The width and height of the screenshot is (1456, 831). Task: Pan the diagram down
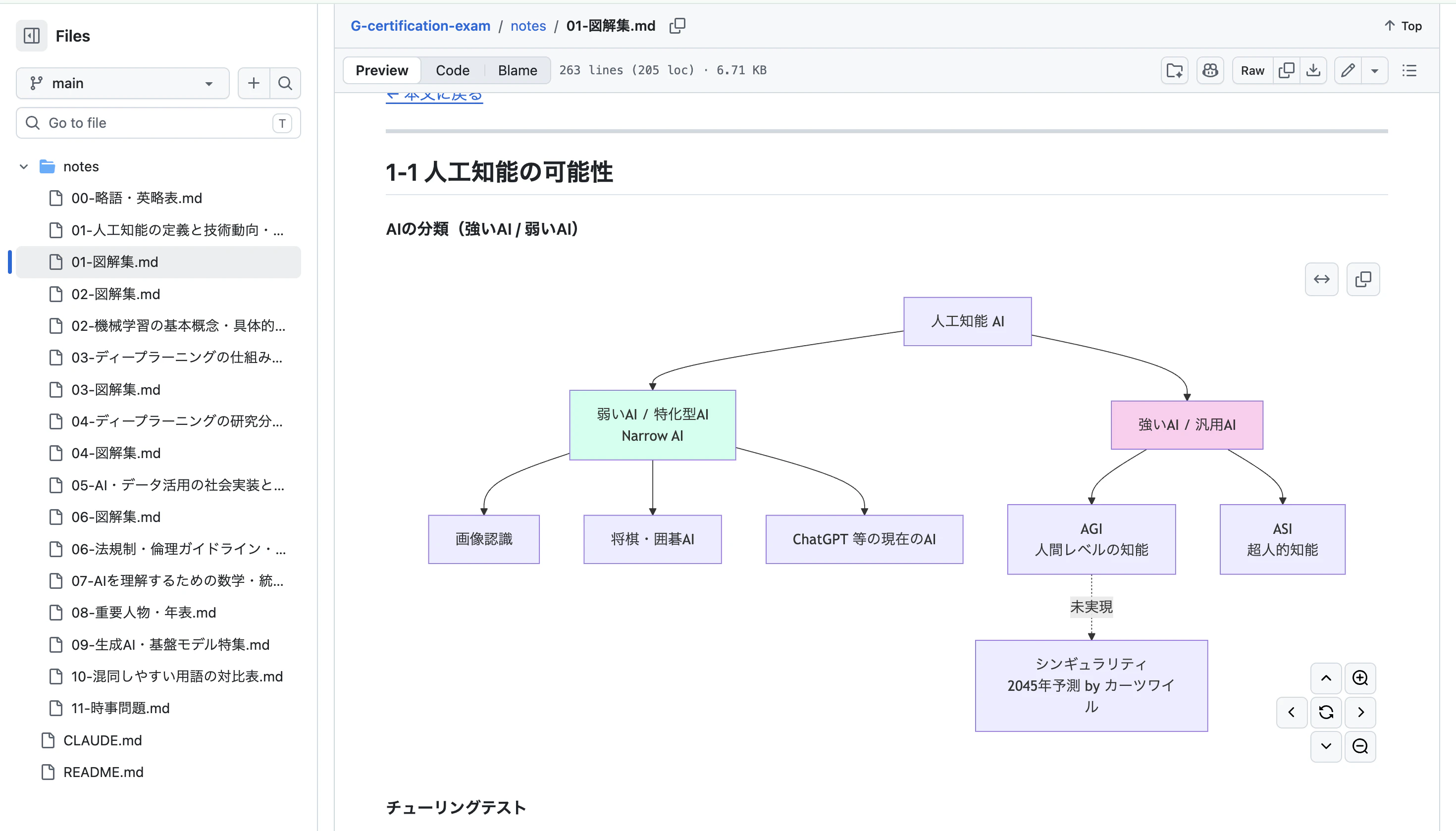(x=1326, y=746)
